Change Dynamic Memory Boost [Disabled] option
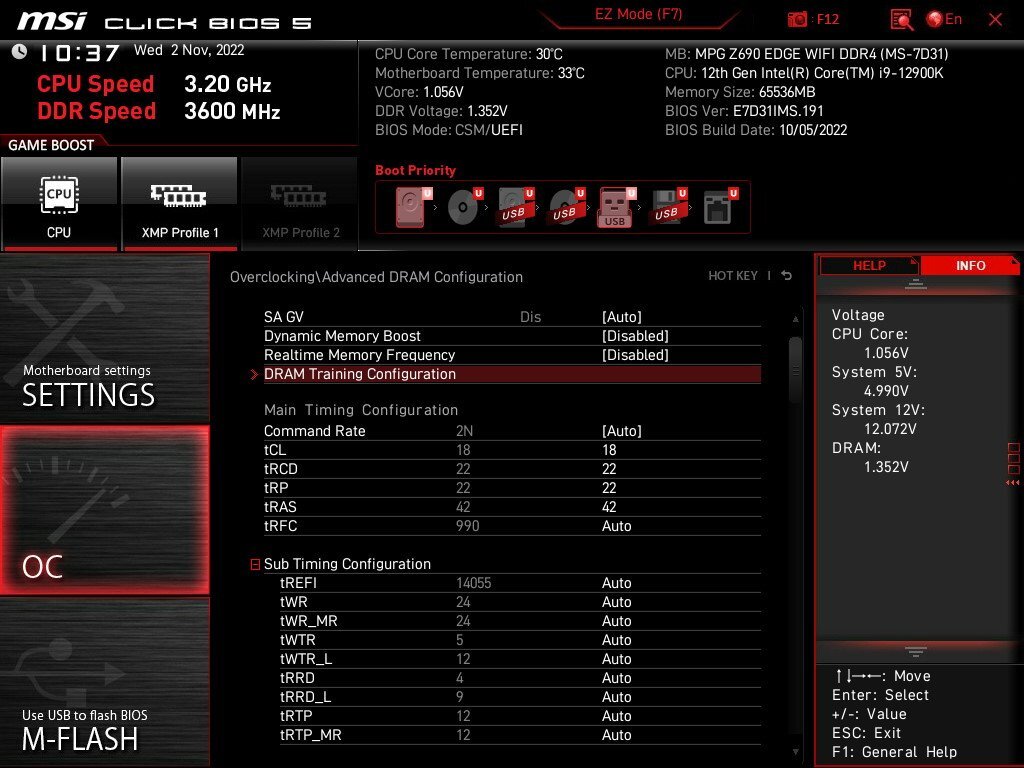This screenshot has width=1024, height=768. coord(635,336)
